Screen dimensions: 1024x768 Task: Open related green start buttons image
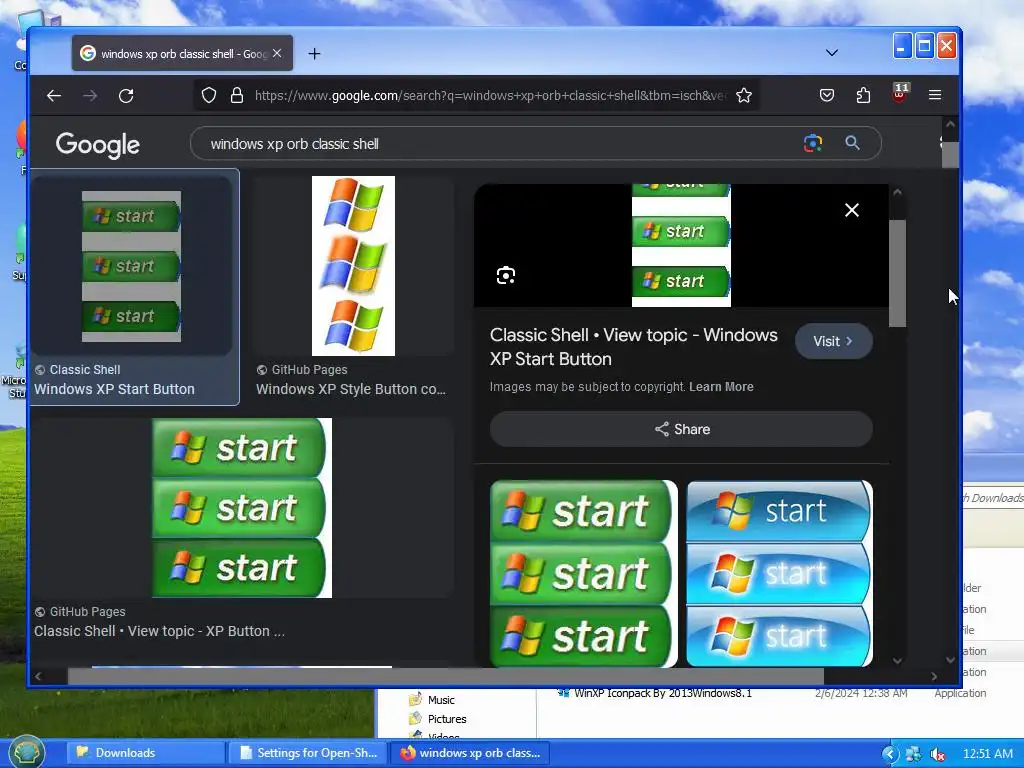pos(583,573)
